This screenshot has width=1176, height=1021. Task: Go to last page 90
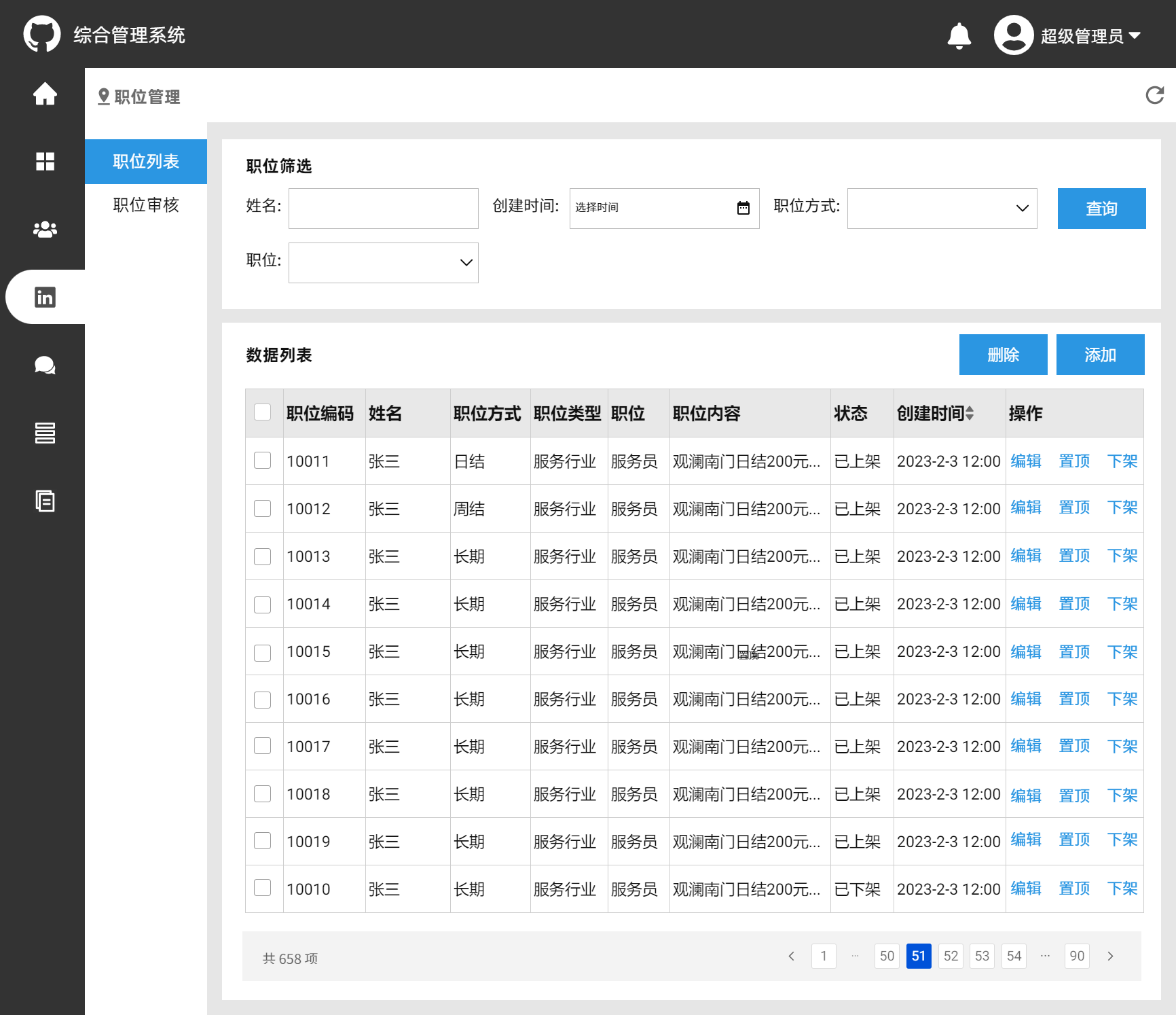coord(1077,956)
